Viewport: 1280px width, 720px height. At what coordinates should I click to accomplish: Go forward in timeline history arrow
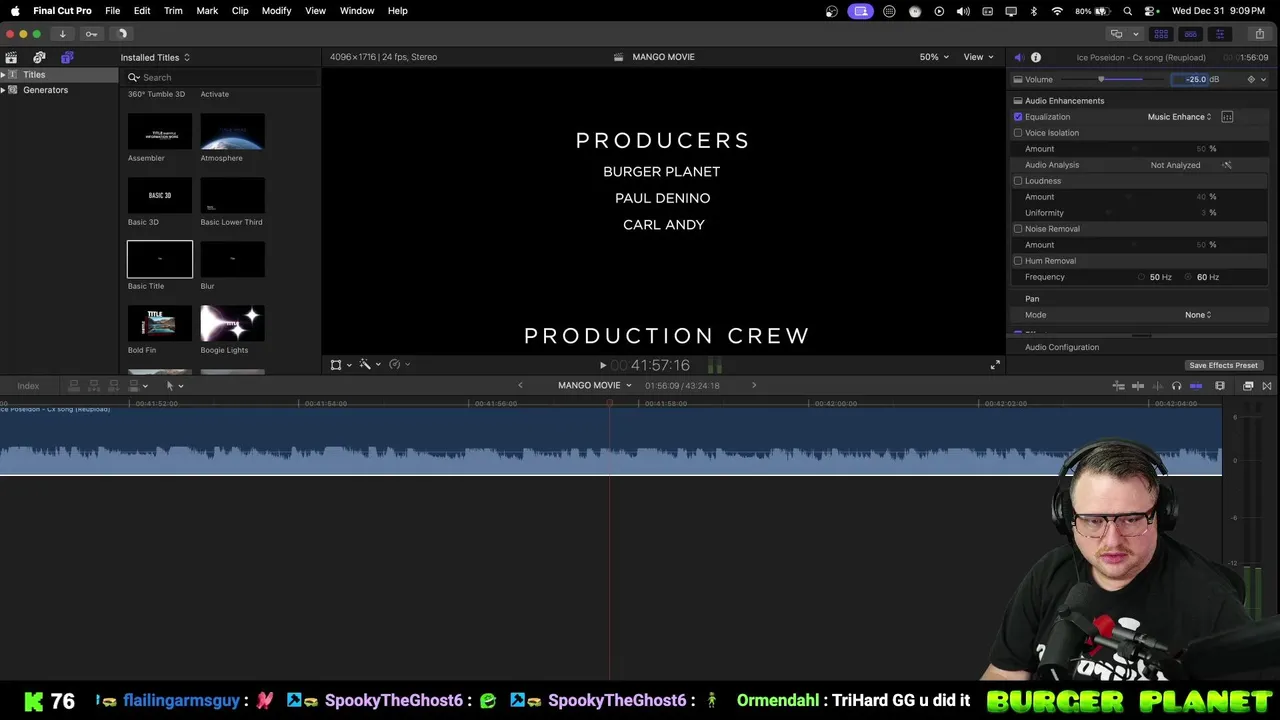754,385
